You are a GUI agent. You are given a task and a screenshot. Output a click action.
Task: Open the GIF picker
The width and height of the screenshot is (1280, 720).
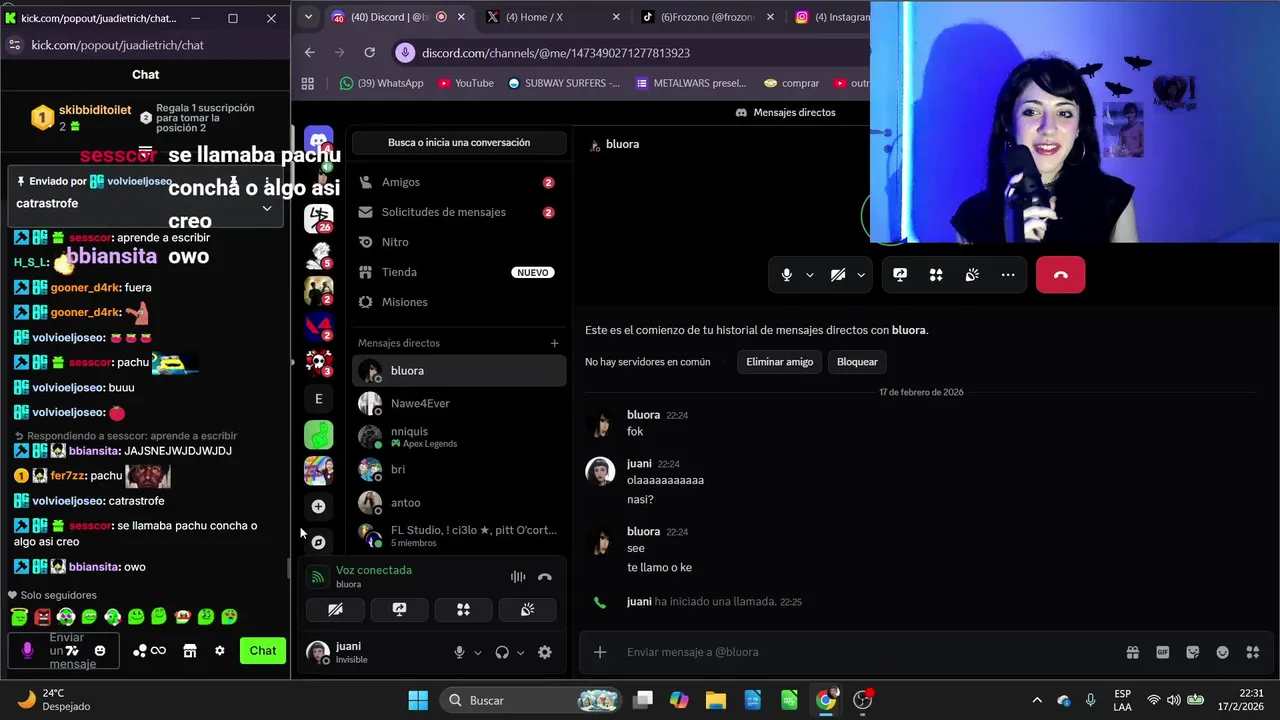coord(1162,652)
